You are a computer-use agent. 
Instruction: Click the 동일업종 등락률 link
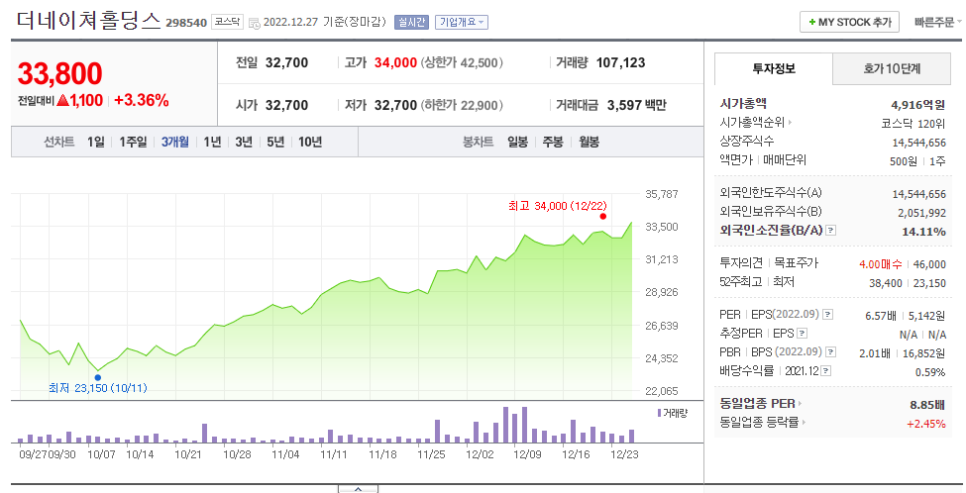(759, 423)
